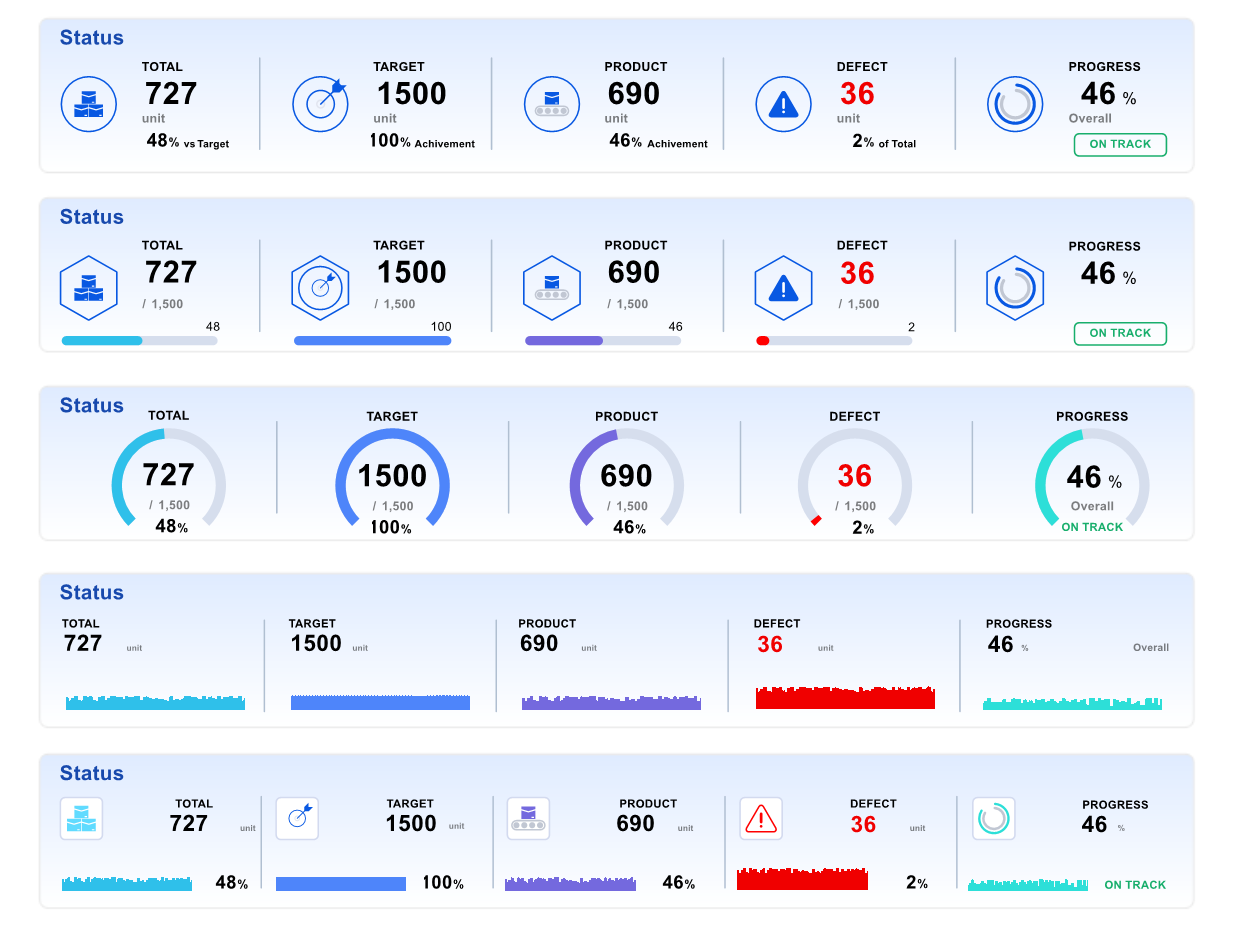Click red sparkline in icon-less DEFECT card
The height and width of the screenshot is (925, 1234).
pyautogui.click(x=845, y=697)
